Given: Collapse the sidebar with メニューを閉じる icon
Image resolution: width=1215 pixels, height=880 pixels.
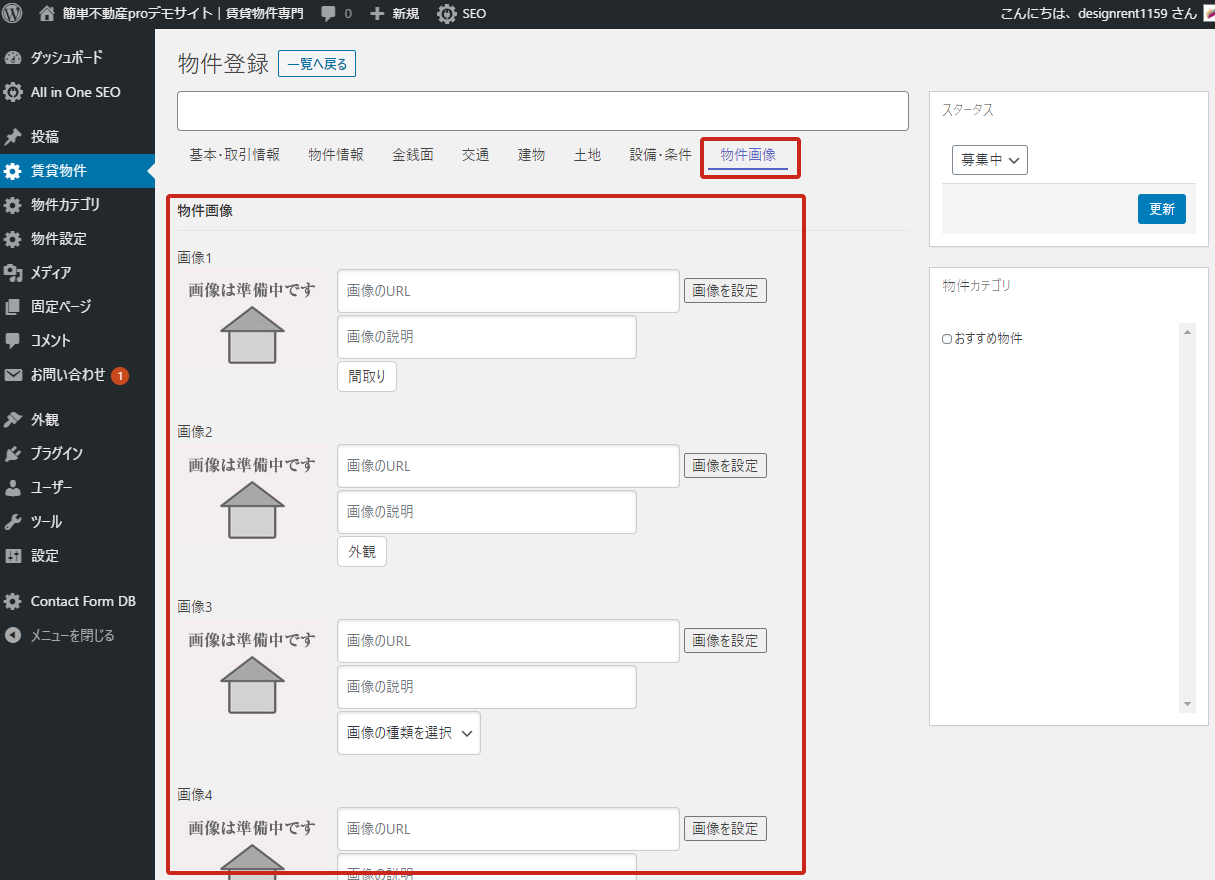Looking at the screenshot, I should pyautogui.click(x=13, y=635).
